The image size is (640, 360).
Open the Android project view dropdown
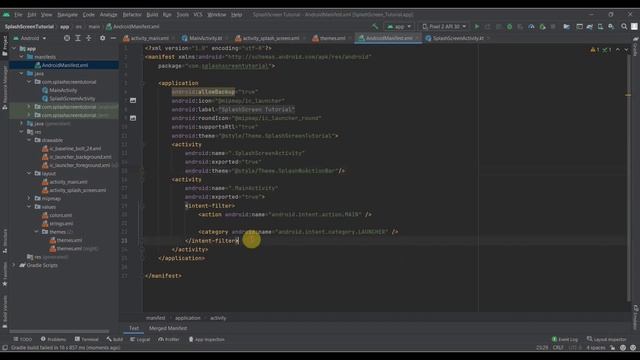click(x=30, y=38)
